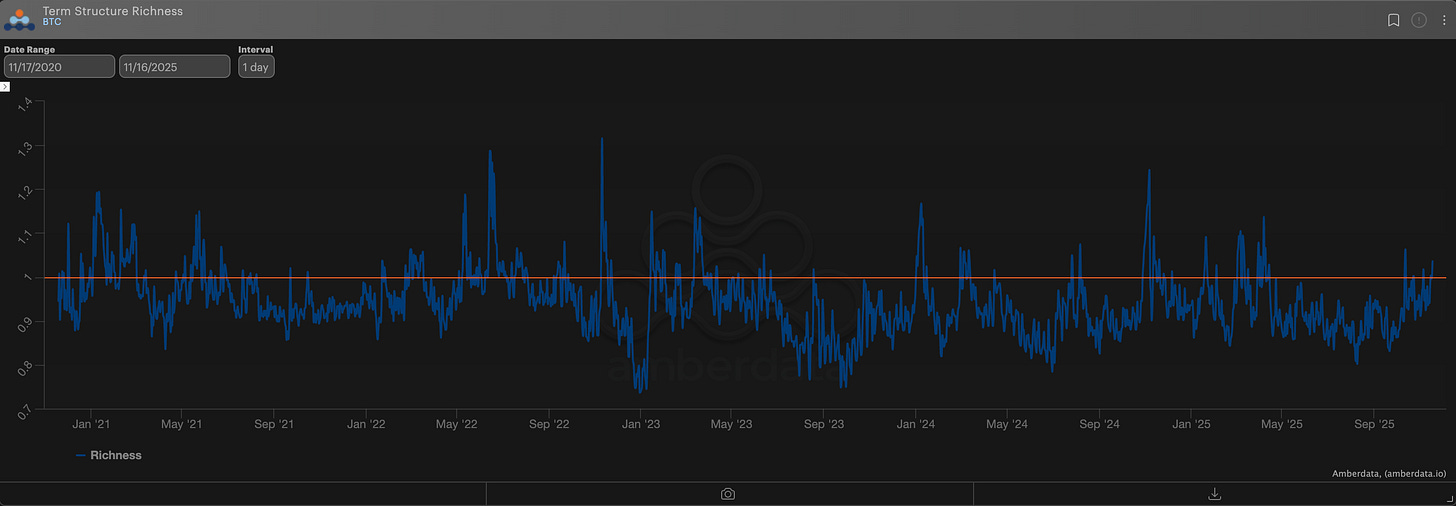Click the BTC asset label
Screen dimensions: 1456x506
tap(52, 22)
